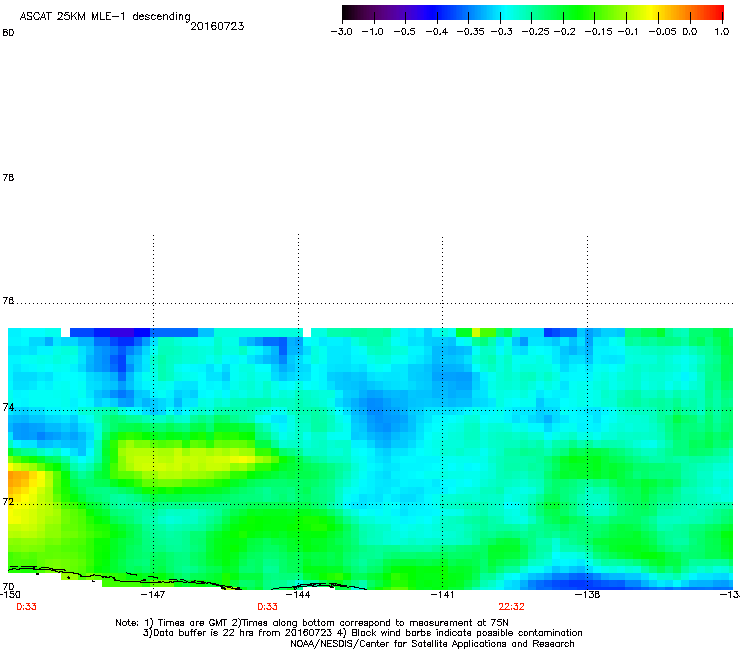The image size is (740, 650).
Task: Click the -0.15 colorbar label
Action: pos(598,32)
